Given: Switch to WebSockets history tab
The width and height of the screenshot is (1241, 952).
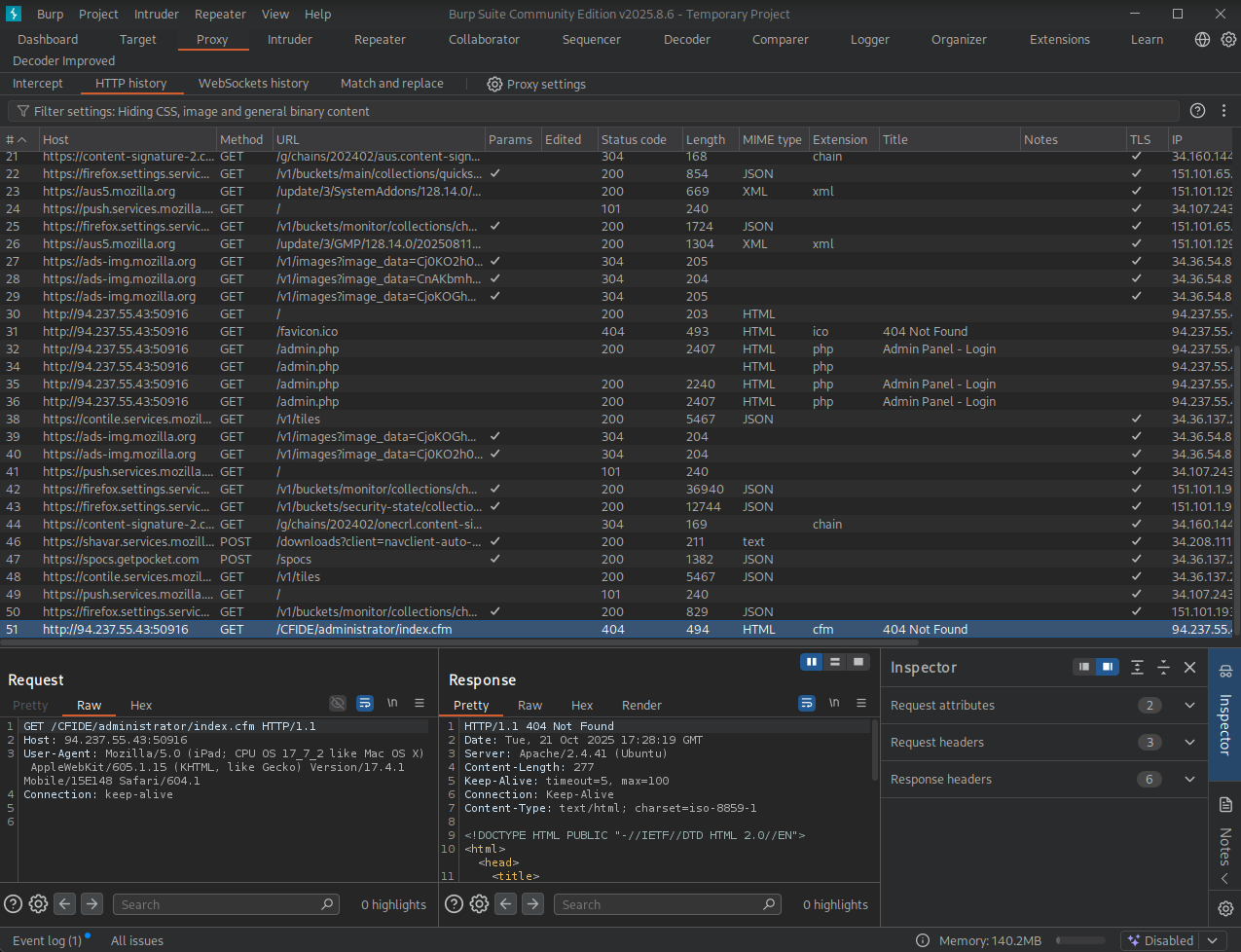Looking at the screenshot, I should (x=253, y=84).
